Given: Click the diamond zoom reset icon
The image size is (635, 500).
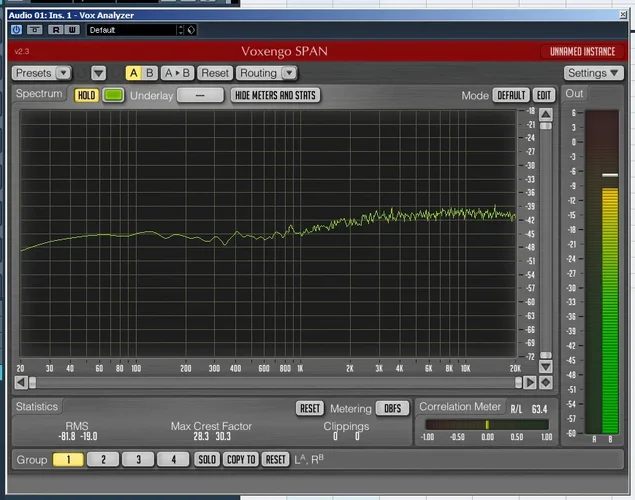Looking at the screenshot, I should click(545, 382).
